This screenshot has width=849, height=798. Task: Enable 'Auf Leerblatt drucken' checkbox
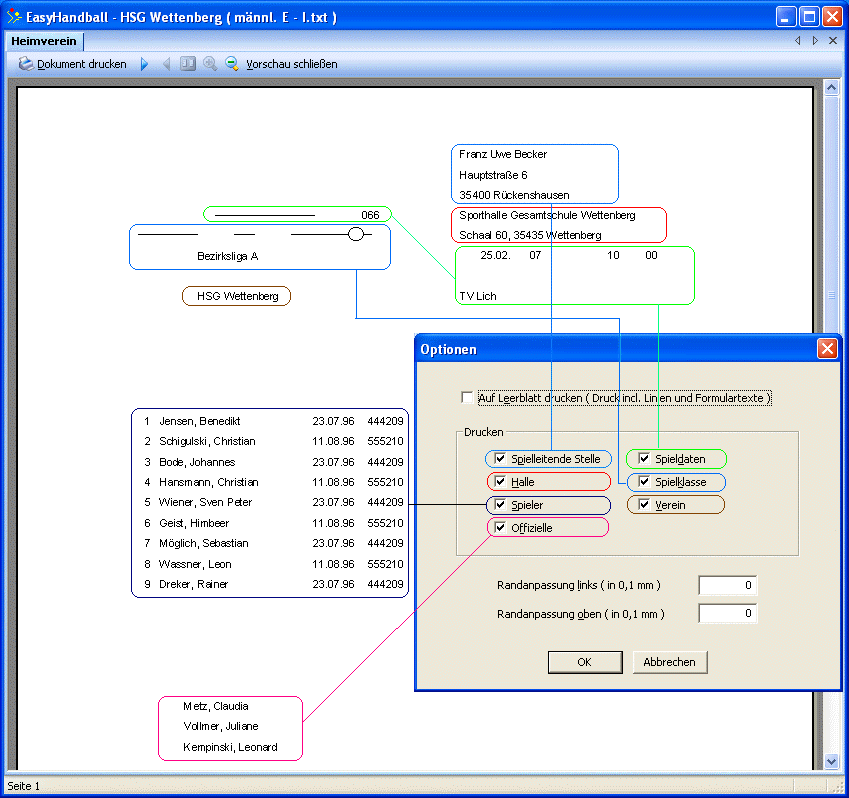click(467, 398)
